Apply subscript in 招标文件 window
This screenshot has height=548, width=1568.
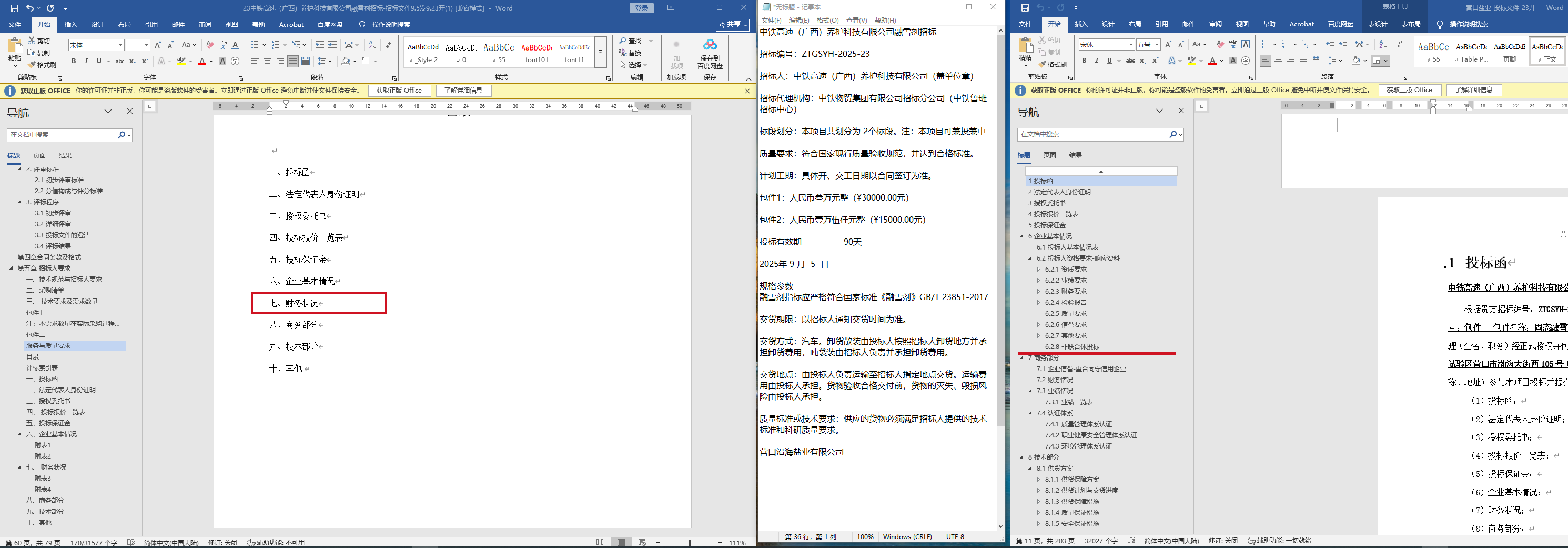click(x=133, y=61)
